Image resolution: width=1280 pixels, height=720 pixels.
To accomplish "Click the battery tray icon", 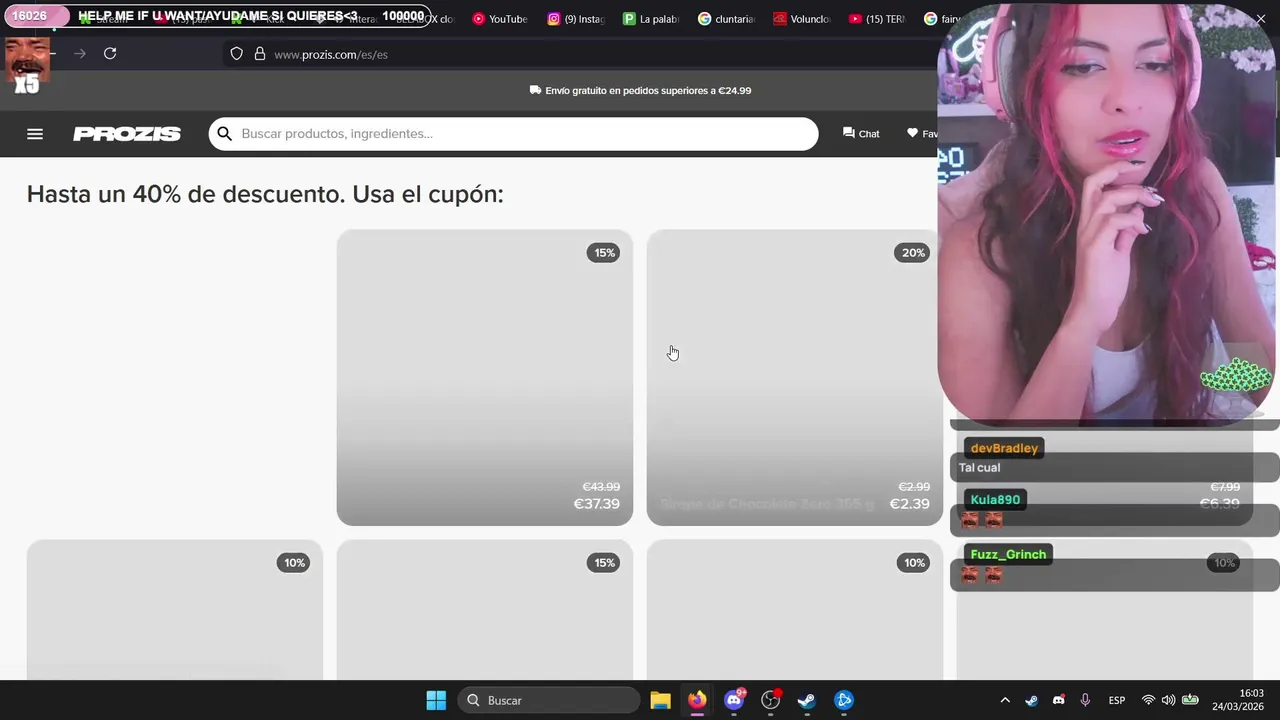I will point(1190,700).
